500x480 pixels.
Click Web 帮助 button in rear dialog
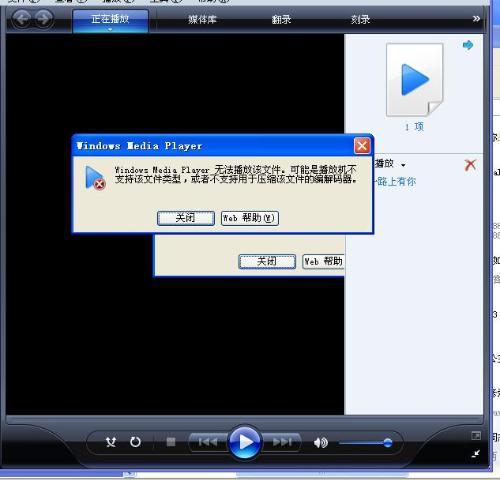coord(323,261)
